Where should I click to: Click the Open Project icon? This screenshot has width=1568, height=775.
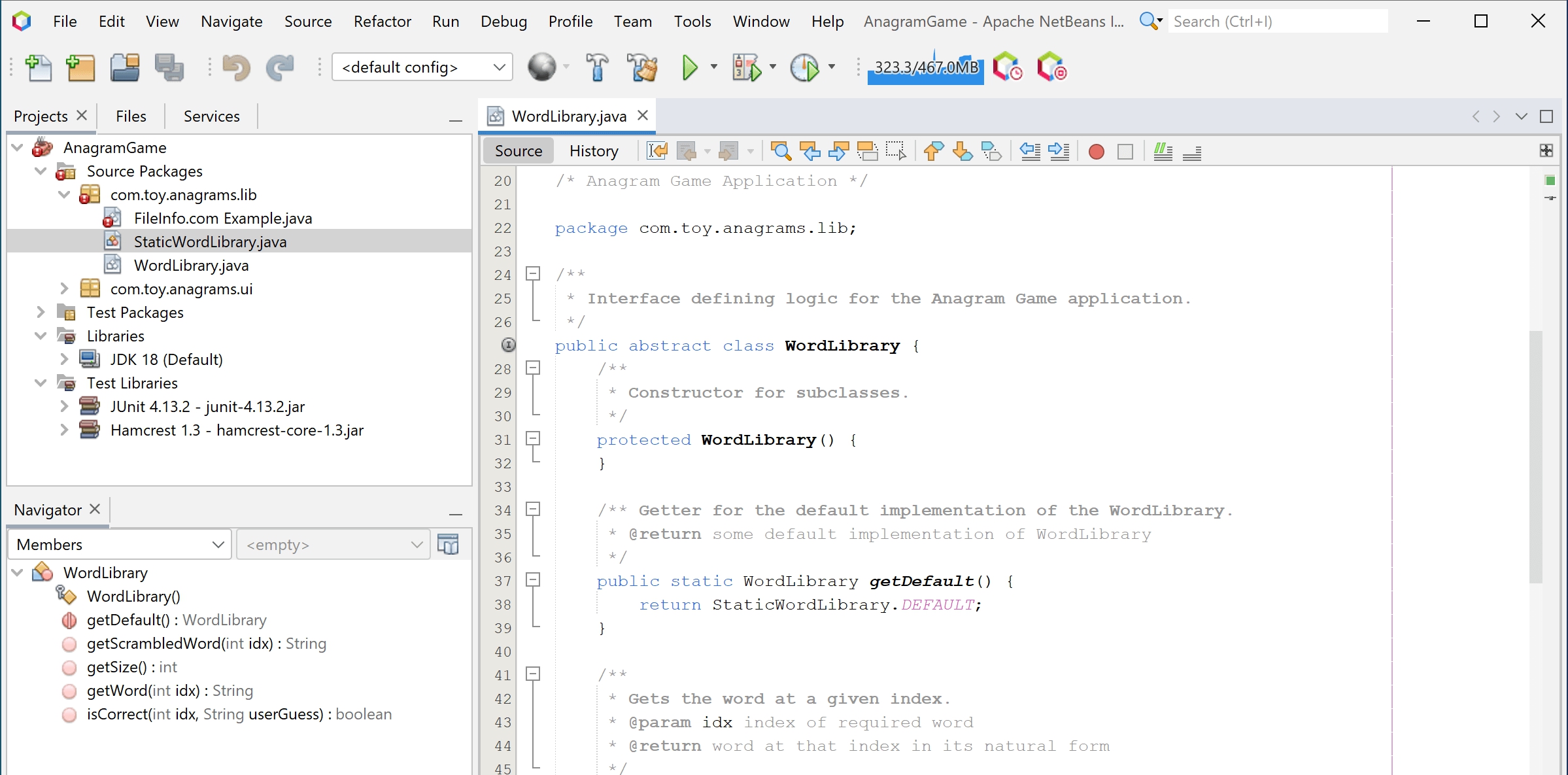124,67
